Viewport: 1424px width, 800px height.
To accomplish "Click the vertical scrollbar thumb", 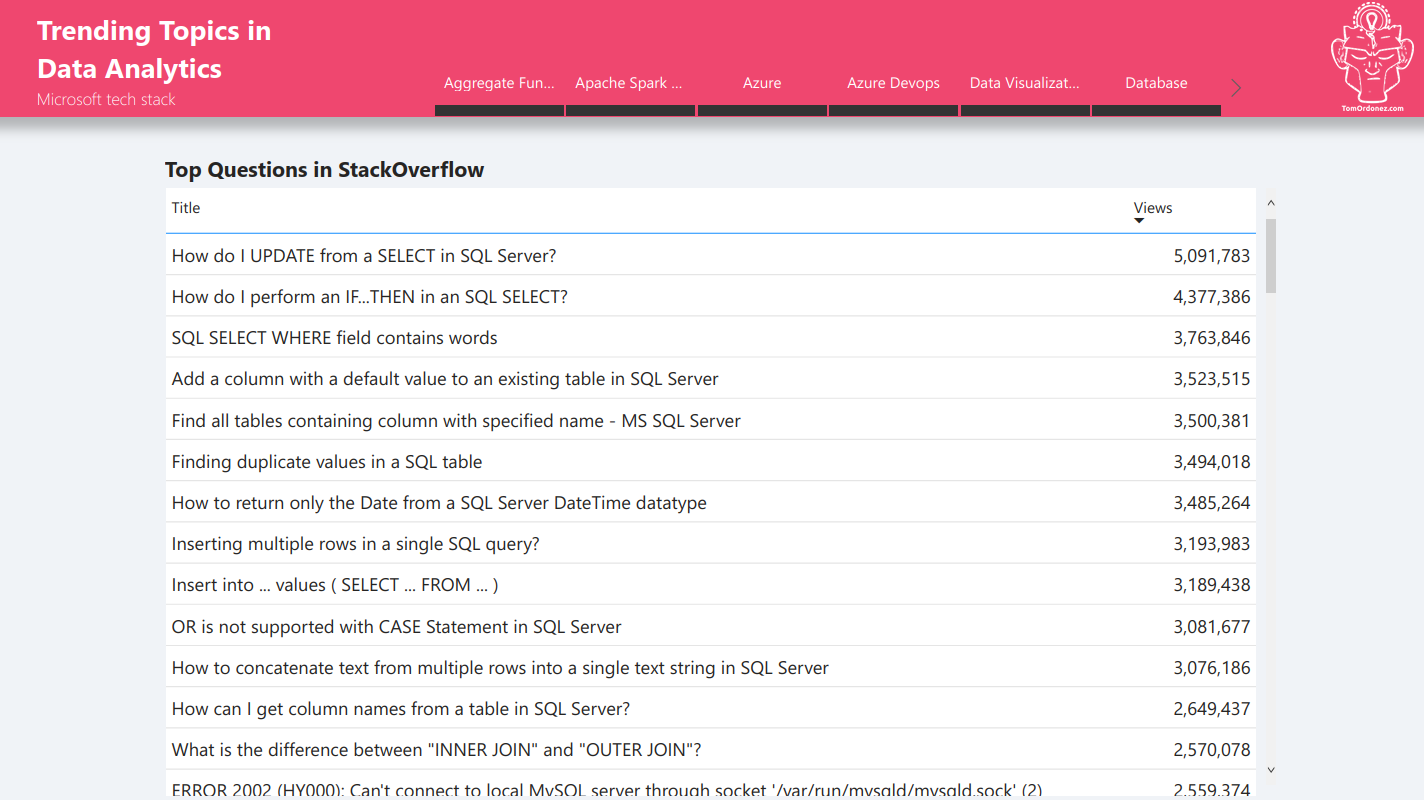I will (x=1271, y=256).
